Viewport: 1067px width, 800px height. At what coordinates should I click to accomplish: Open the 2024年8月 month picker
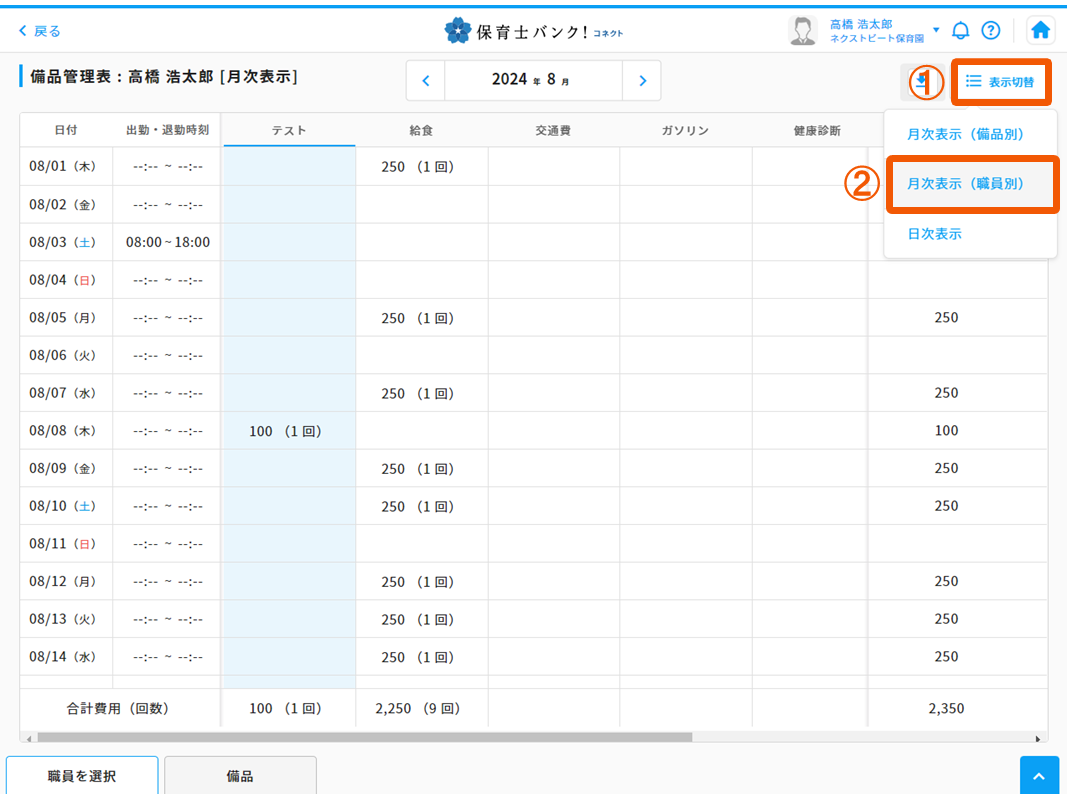pyautogui.click(x=532, y=80)
